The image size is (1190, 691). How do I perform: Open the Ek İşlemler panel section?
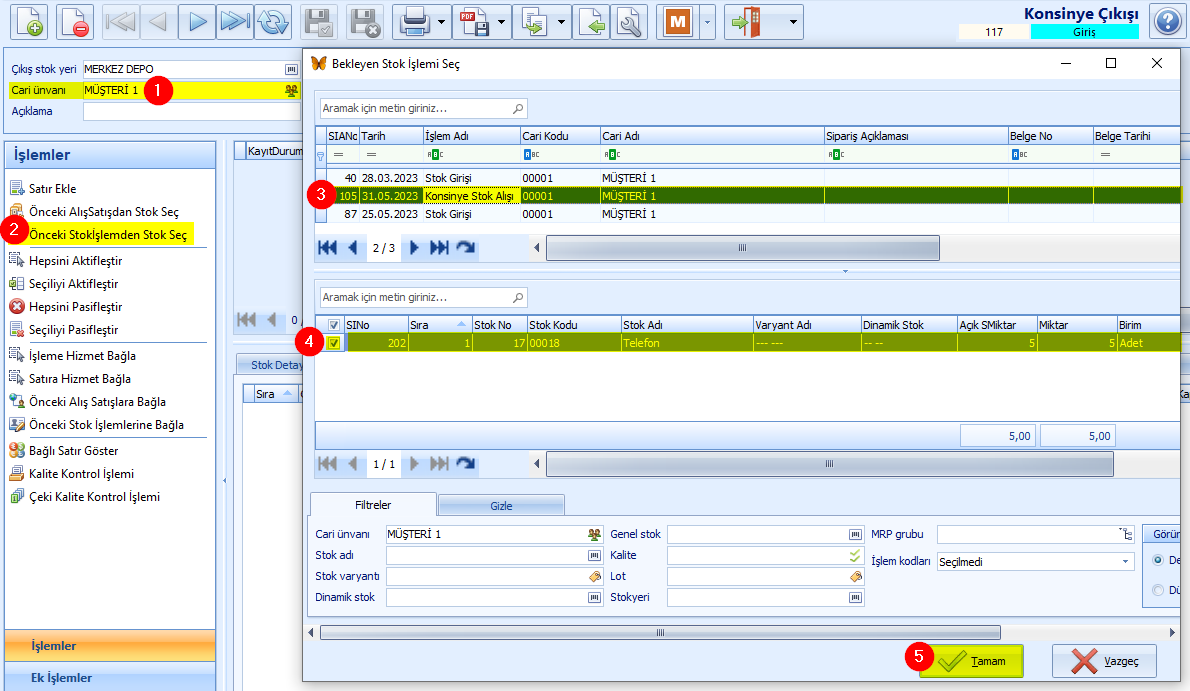pos(110,677)
